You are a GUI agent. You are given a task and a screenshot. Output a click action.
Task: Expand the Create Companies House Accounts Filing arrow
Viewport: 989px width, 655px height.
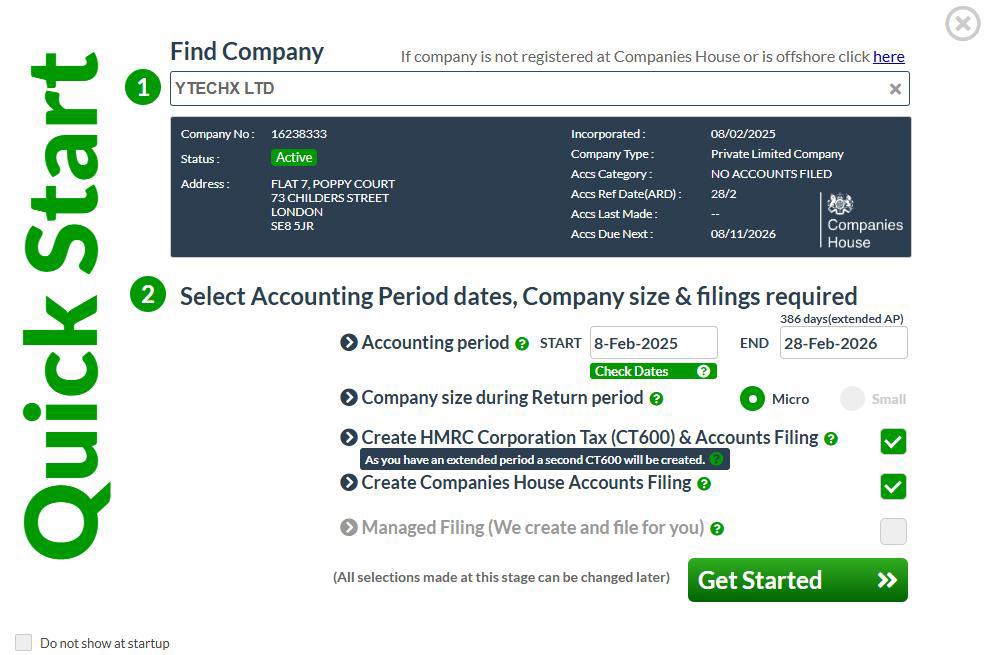349,483
